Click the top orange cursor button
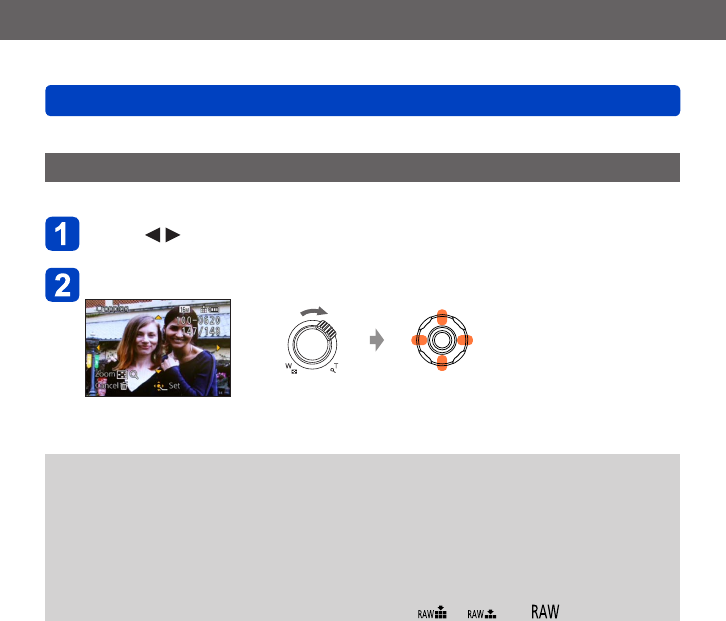Screen dimensions: 726x621 pyautogui.click(x=442, y=317)
